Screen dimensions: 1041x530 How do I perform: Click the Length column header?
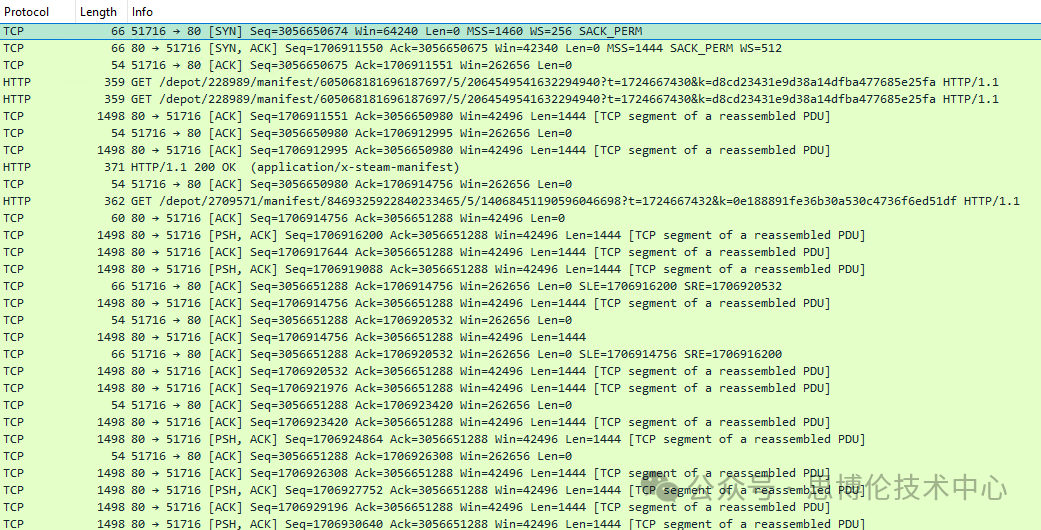click(98, 12)
